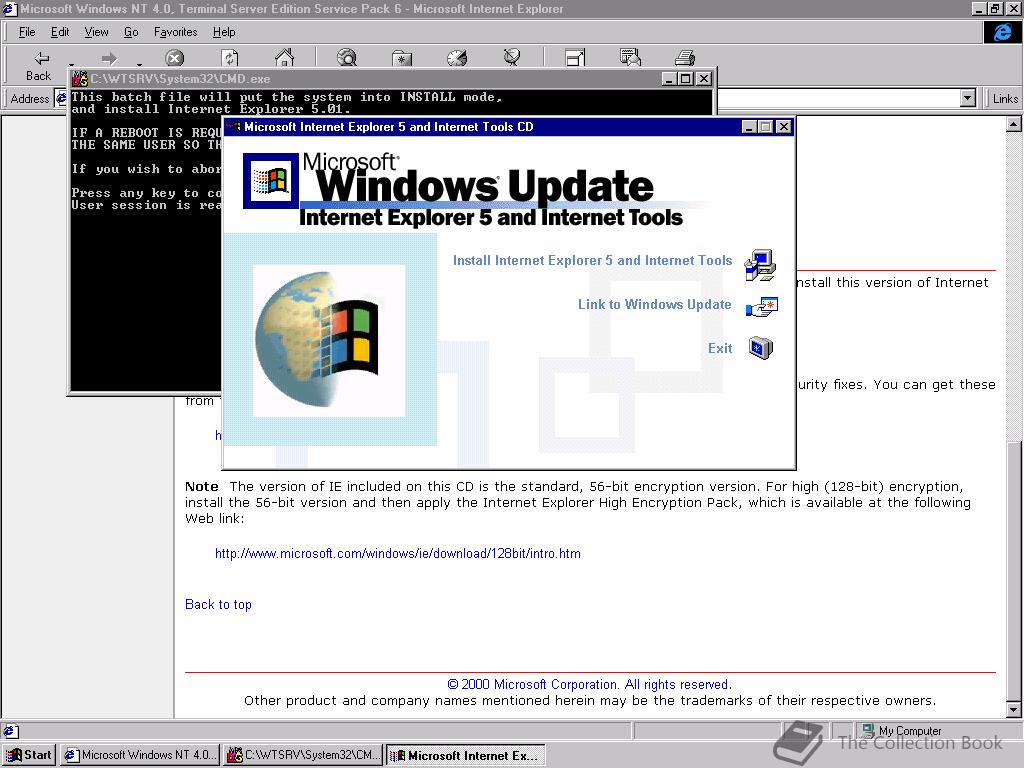Open the setup dialog title bar icon

[233, 127]
